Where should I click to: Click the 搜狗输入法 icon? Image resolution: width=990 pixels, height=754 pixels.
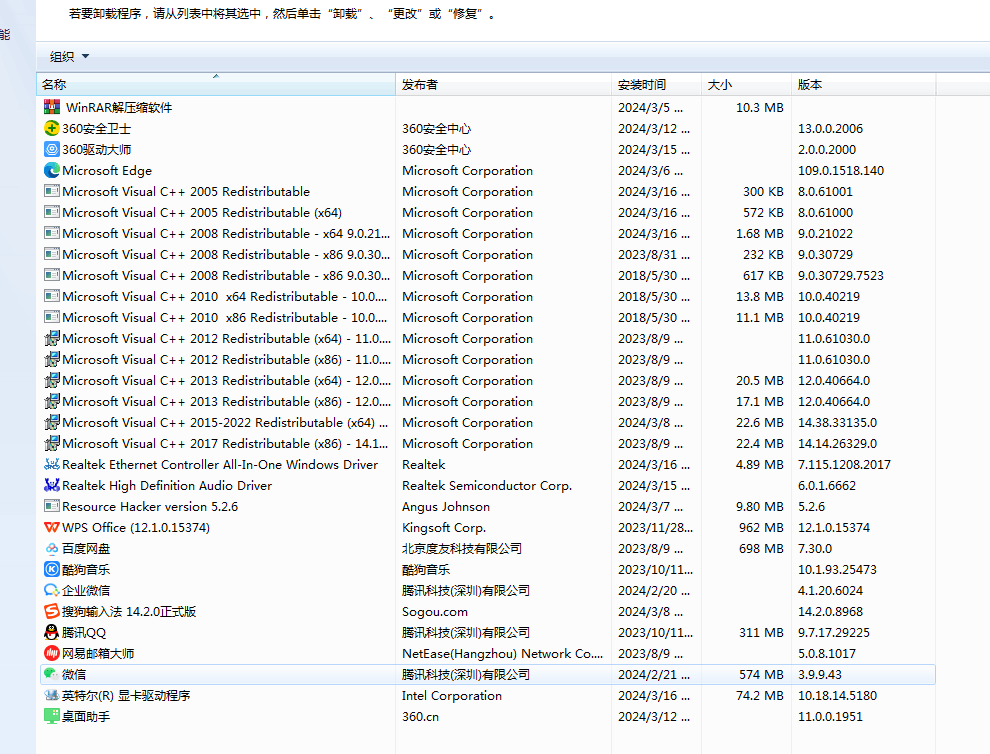(x=52, y=611)
